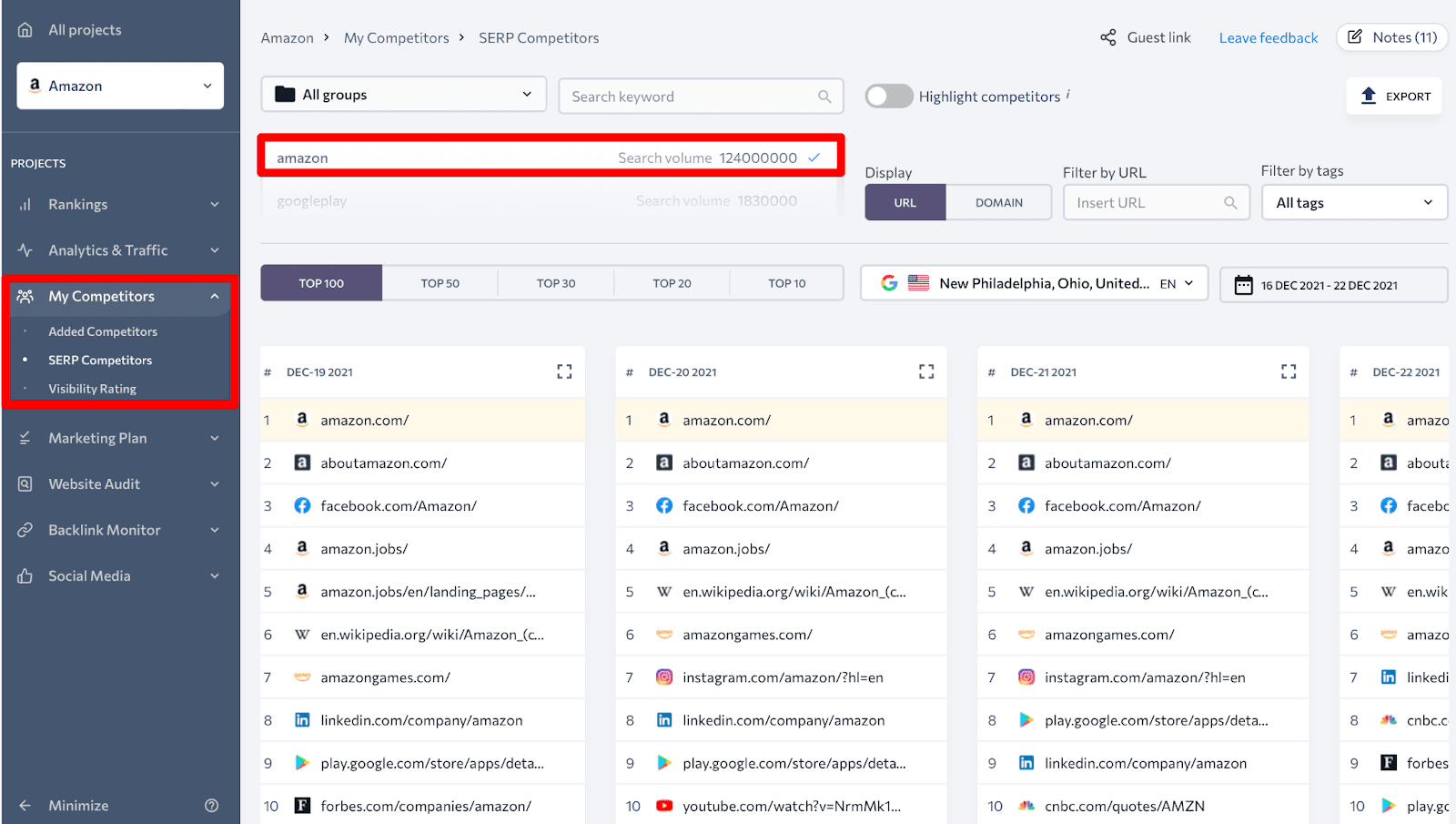Open the 16 DEC - 22 DEC date picker
Screen dimensions: 1456x824
[1333, 285]
